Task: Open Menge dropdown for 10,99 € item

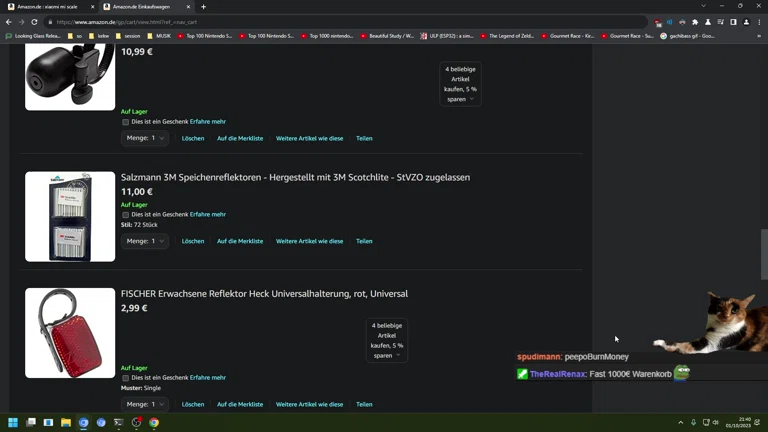Action: pos(144,138)
